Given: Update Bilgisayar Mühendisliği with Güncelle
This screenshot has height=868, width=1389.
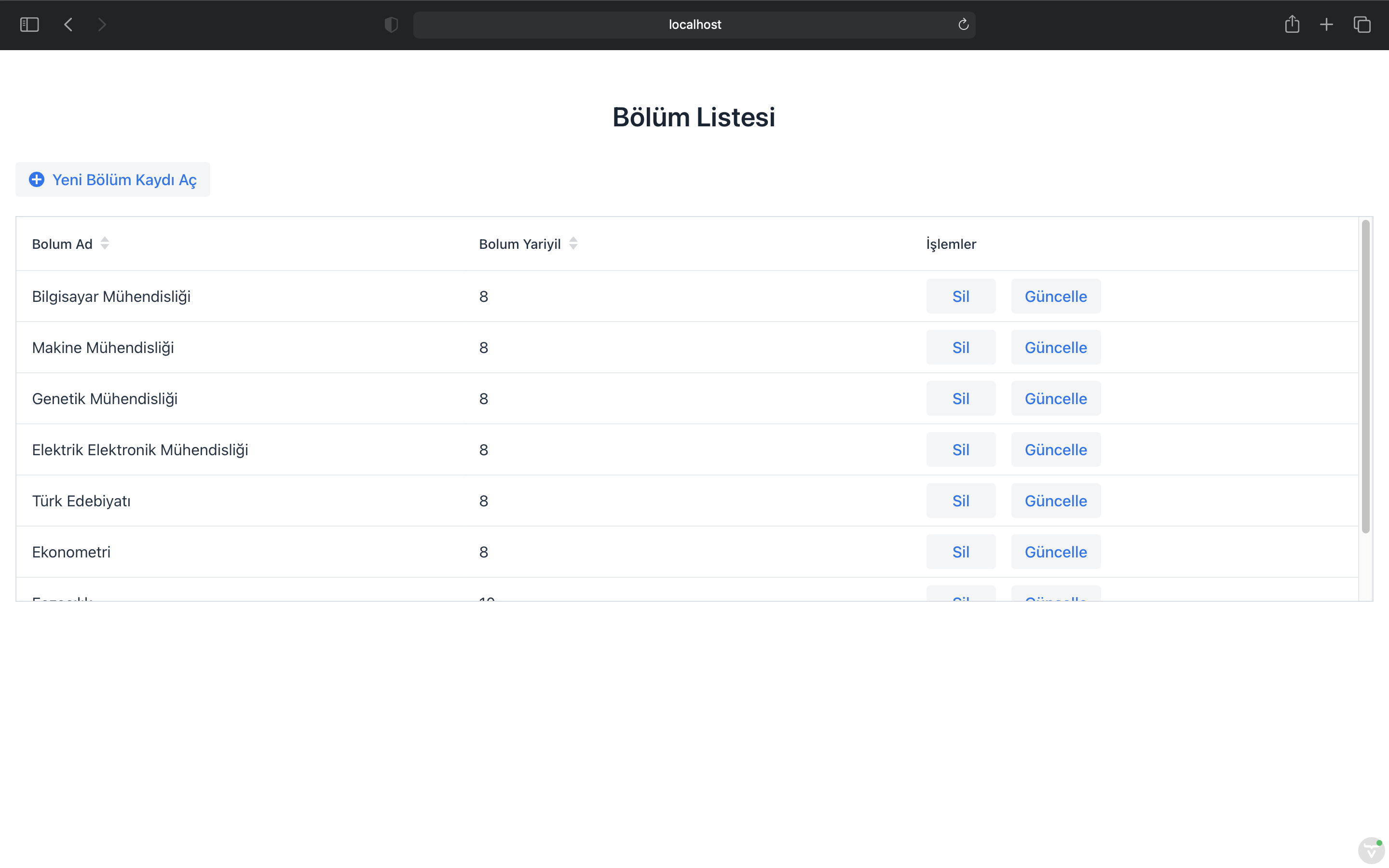Looking at the screenshot, I should coord(1056,296).
